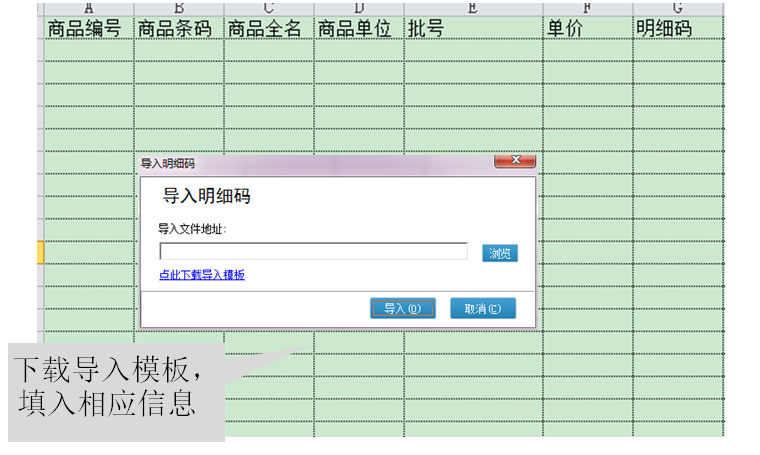Click the 导入(O) button
Screen dimensions: 760x455
pyautogui.click(x=402, y=309)
